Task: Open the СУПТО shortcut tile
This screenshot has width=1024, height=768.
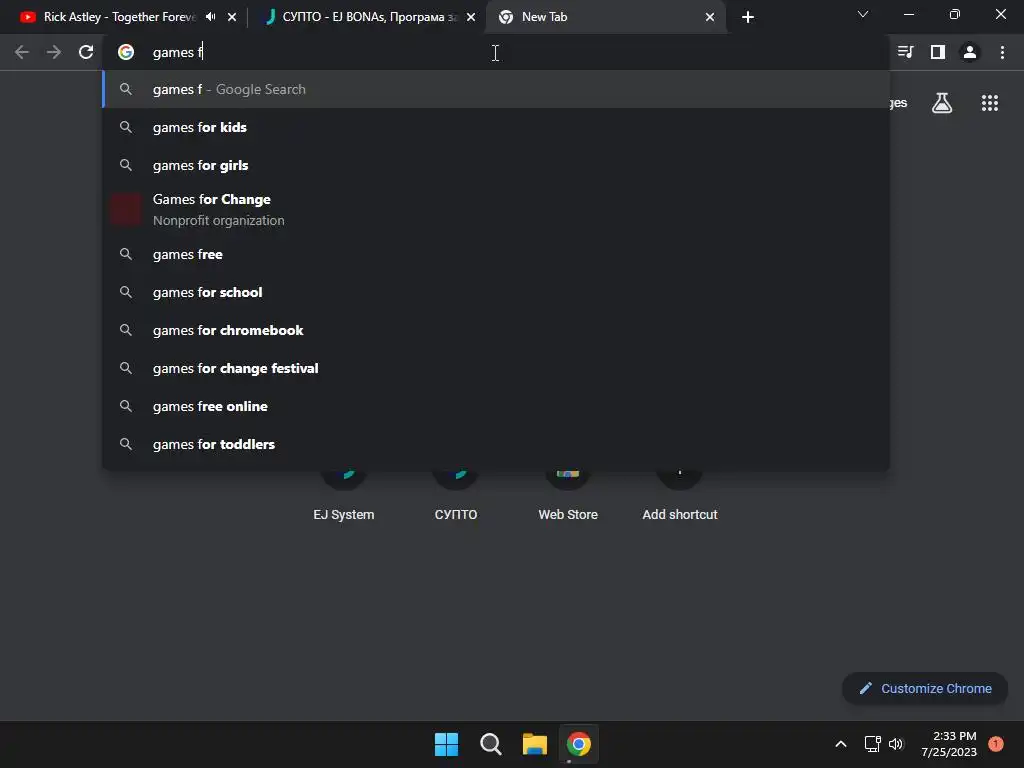Action: click(456, 496)
